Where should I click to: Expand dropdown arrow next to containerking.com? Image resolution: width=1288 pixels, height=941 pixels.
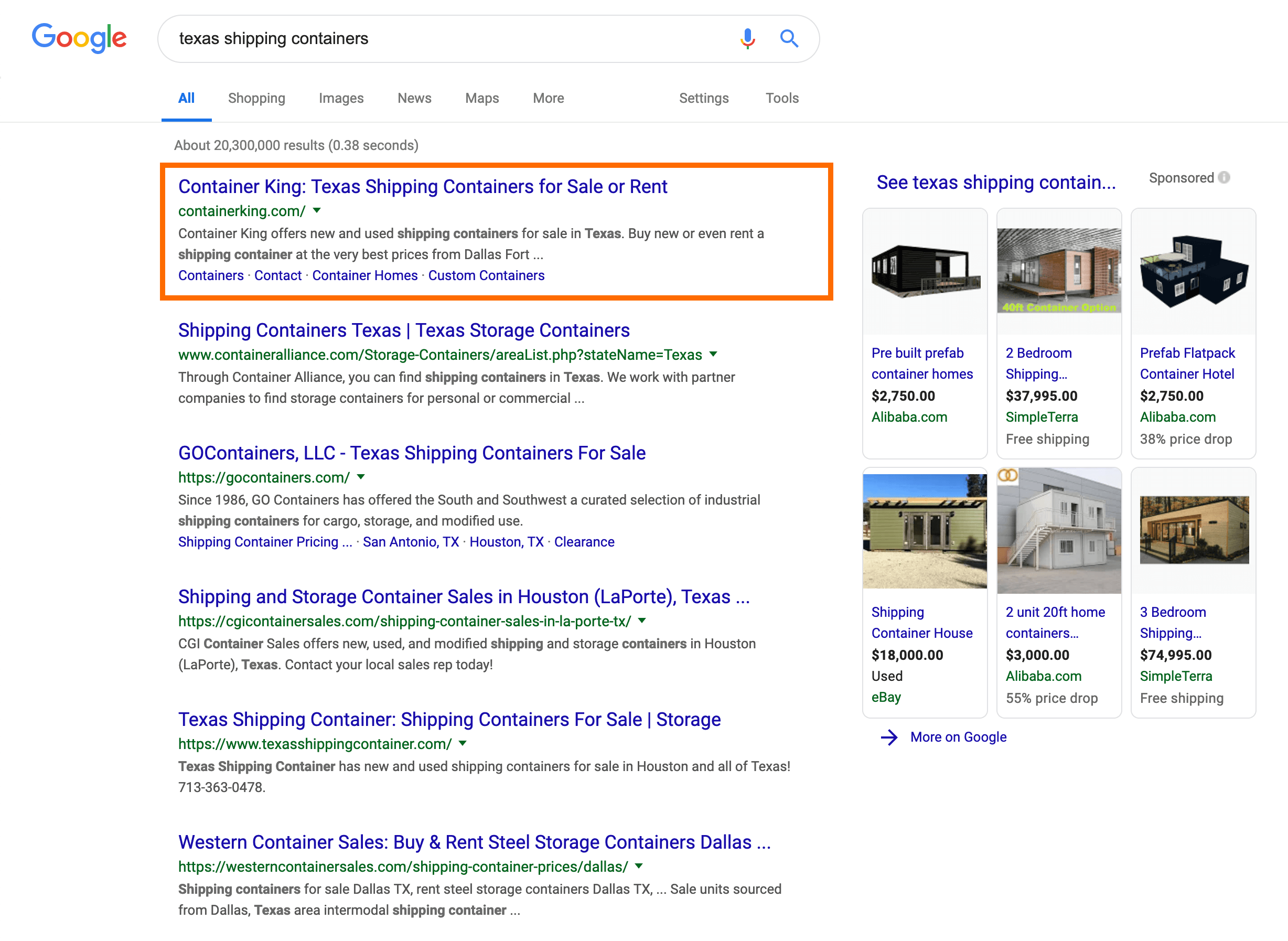click(317, 211)
